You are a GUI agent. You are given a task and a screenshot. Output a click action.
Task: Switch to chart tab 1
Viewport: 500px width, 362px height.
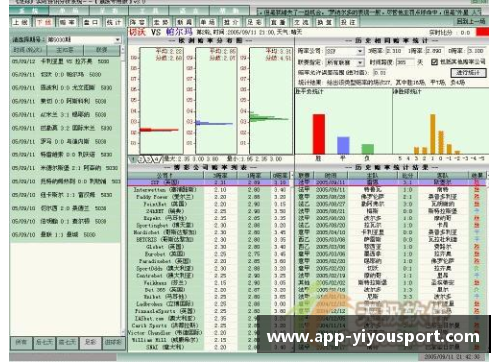pos(133,159)
